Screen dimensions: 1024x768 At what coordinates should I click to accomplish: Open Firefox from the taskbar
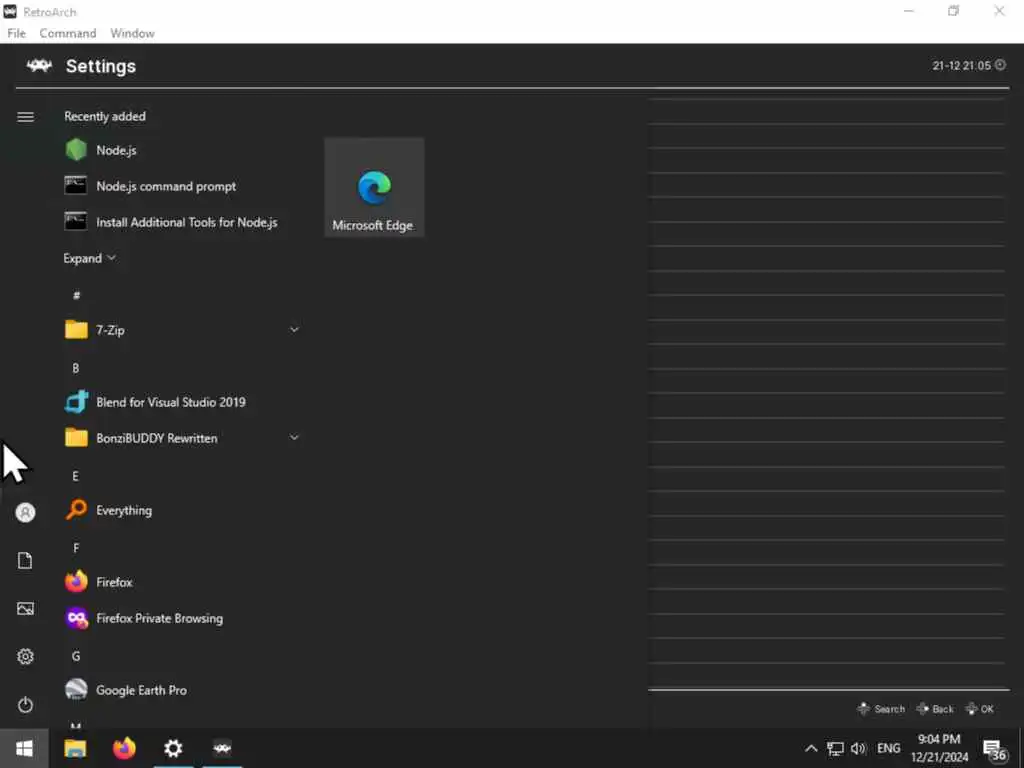point(124,748)
